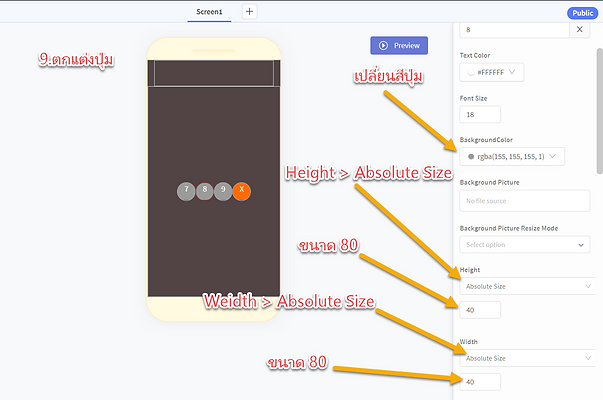Open the Width Absolute Size dropdown

point(528,358)
